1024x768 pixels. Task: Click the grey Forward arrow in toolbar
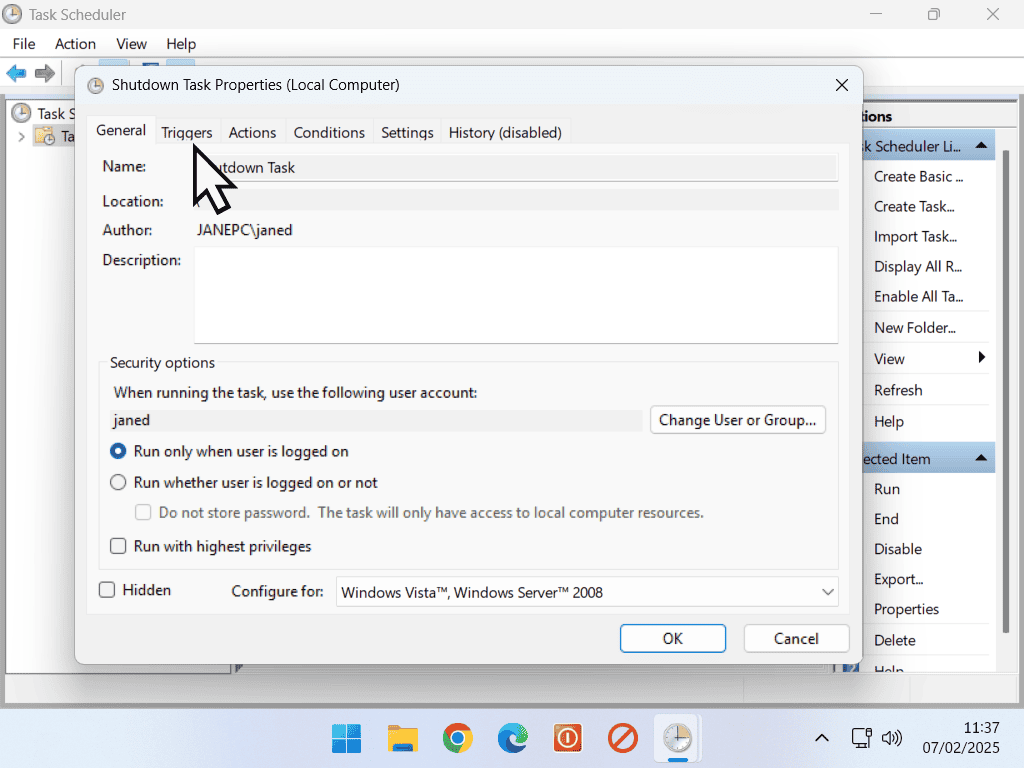44,73
